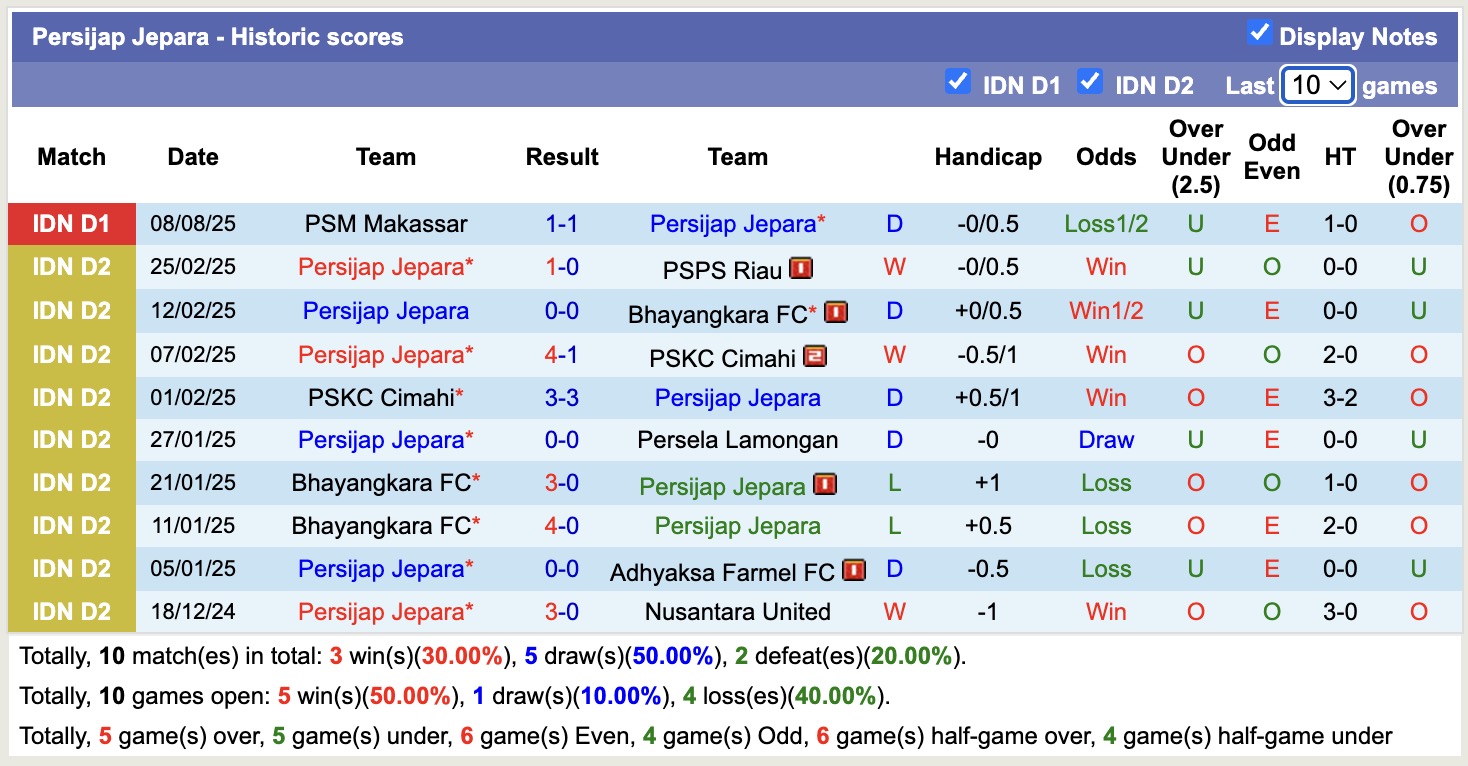Toggle the Display Notes checkbox

(1259, 33)
